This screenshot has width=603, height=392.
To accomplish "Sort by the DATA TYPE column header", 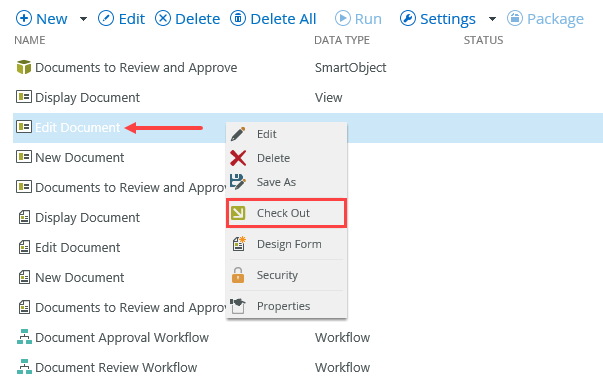I will 341,40.
